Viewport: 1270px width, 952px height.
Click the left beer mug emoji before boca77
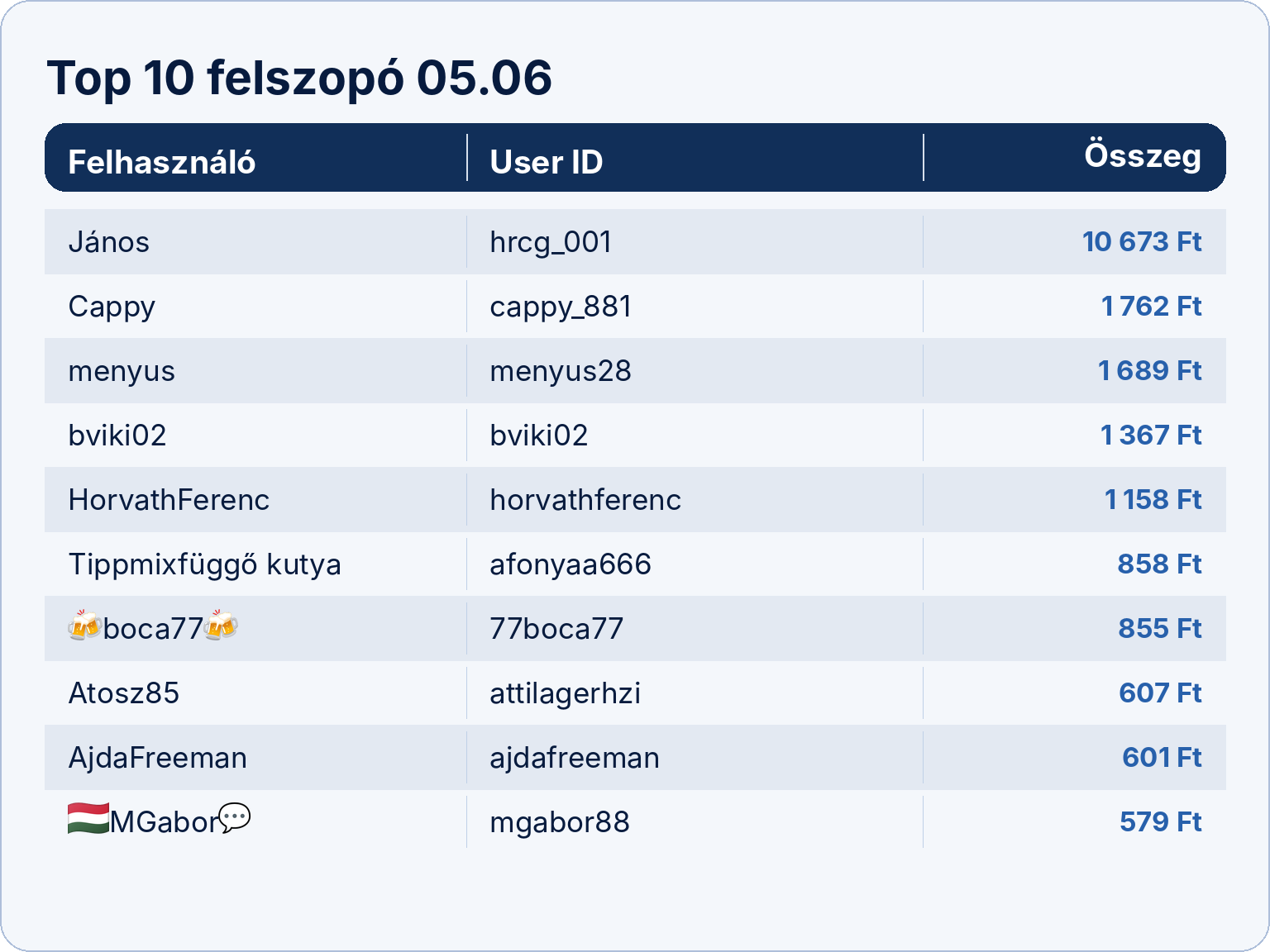pyautogui.click(x=85, y=626)
